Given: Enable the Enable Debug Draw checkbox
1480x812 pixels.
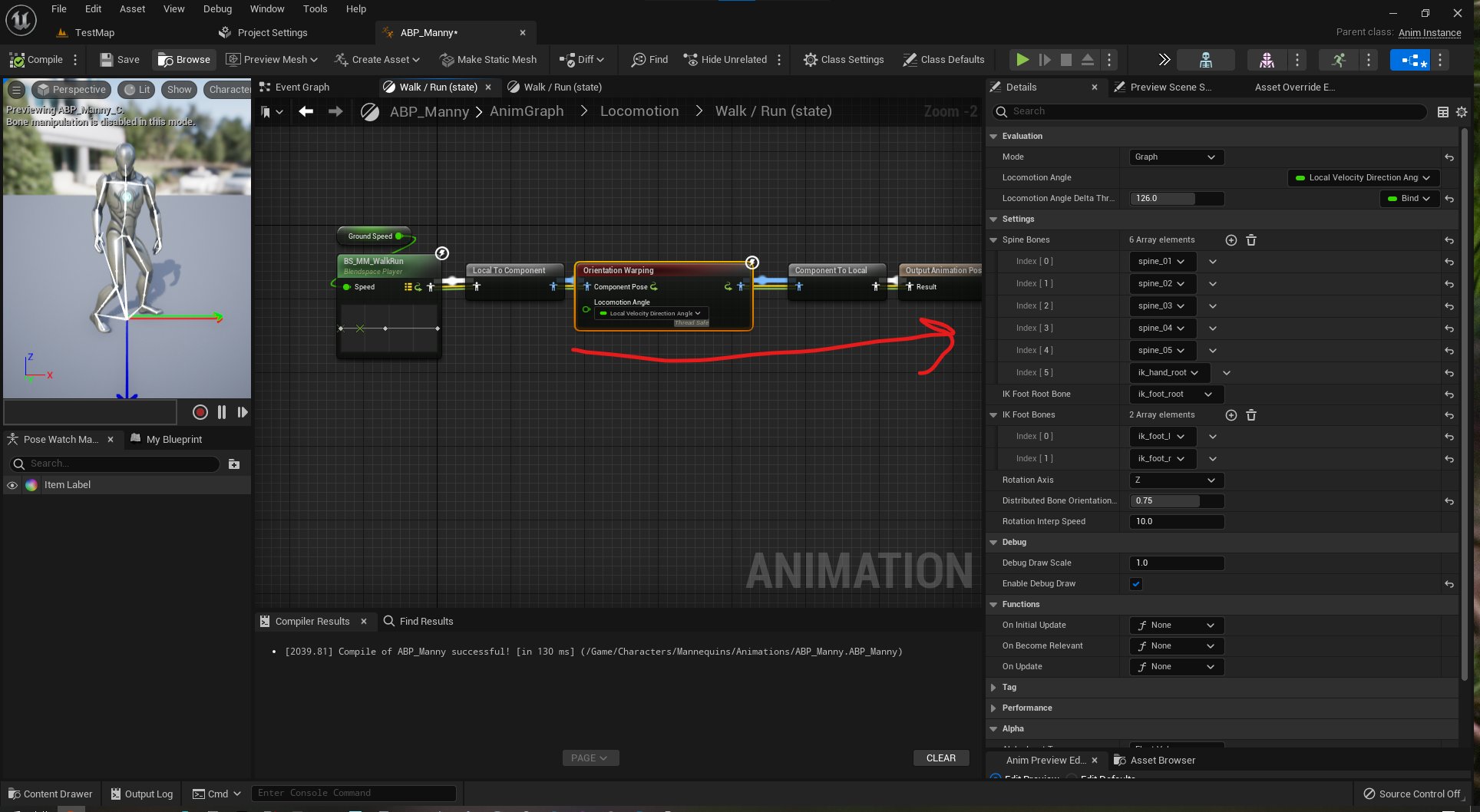Looking at the screenshot, I should [1135, 583].
